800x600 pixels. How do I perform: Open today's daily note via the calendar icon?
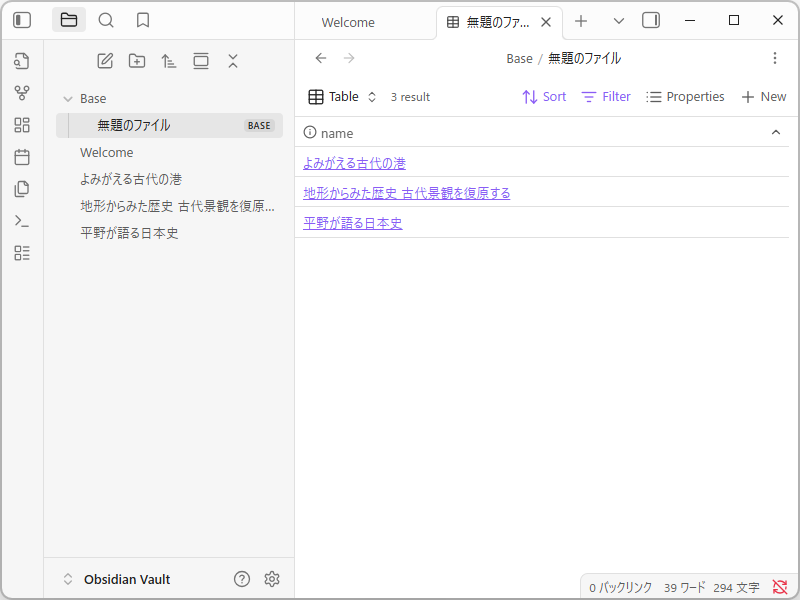tap(21, 157)
